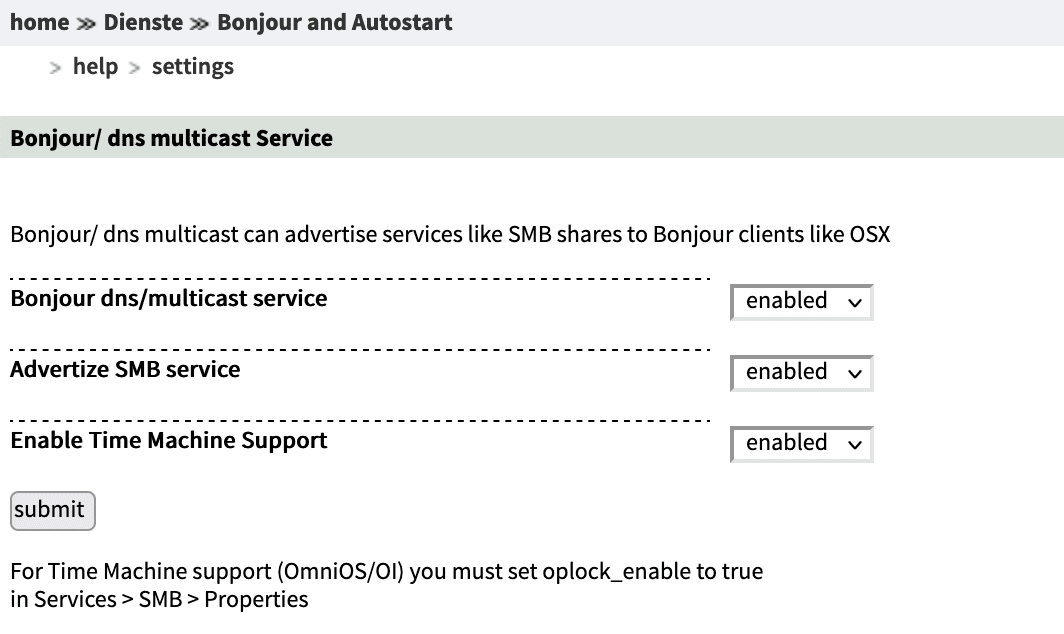Open the help submenu item
This screenshot has height=634, width=1064.
(x=95, y=67)
